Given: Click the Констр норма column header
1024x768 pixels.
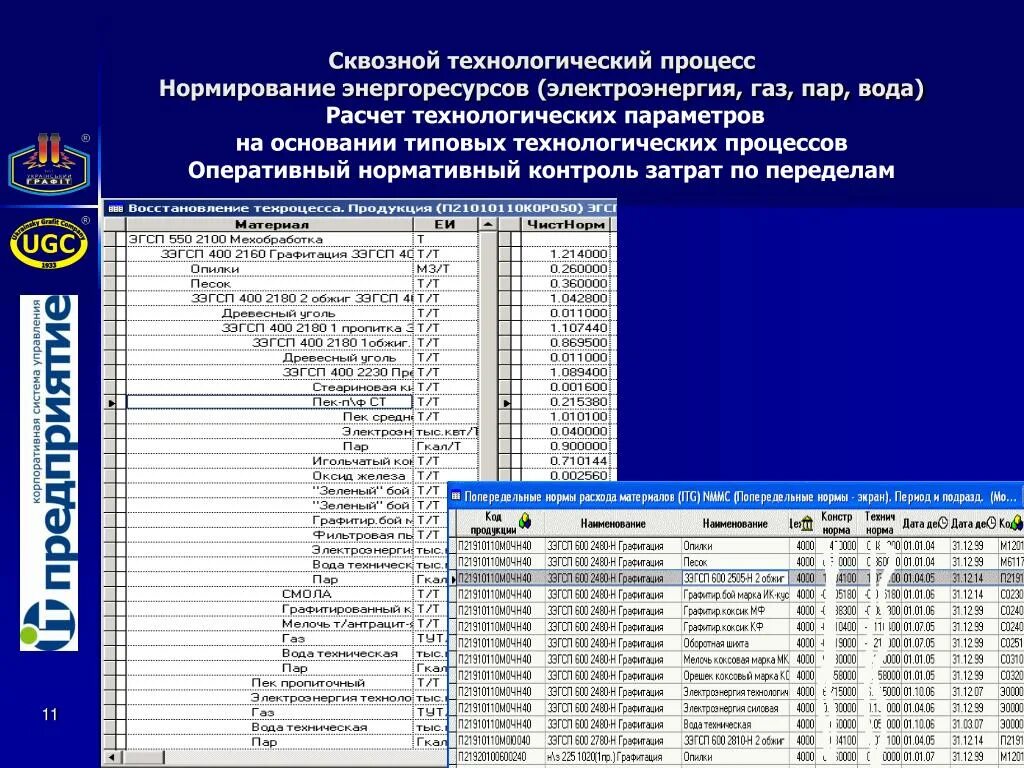Looking at the screenshot, I should point(838,521).
